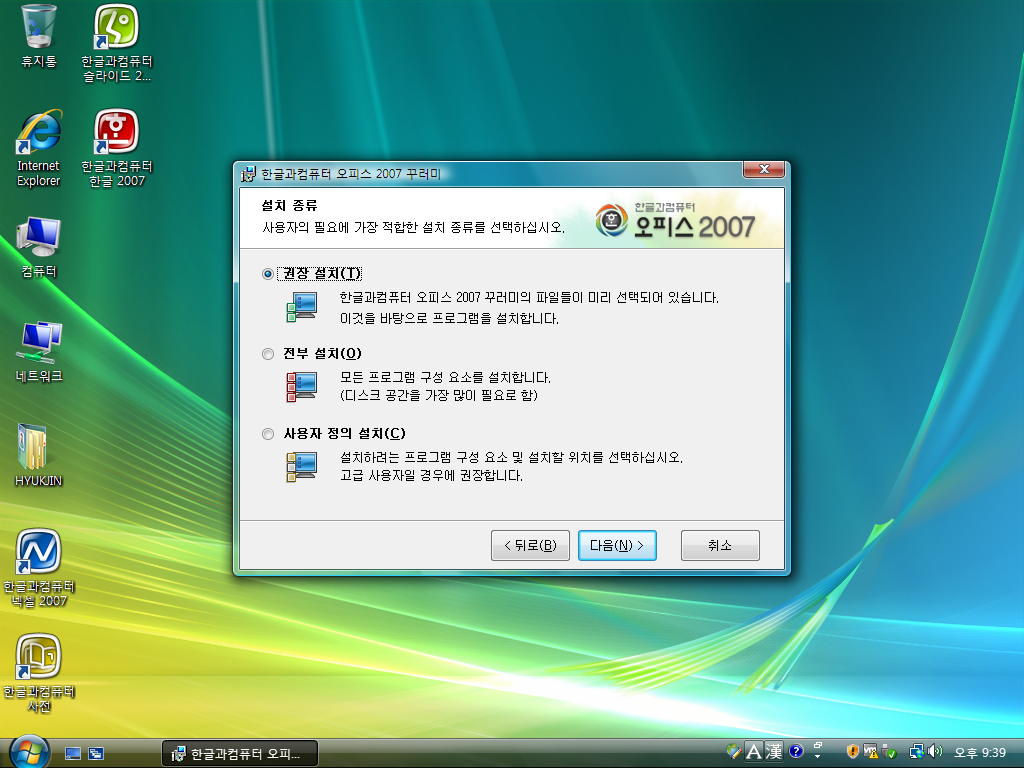Click the text 이것을 바탕으로 프로그램을 설치합니다.

[449, 319]
